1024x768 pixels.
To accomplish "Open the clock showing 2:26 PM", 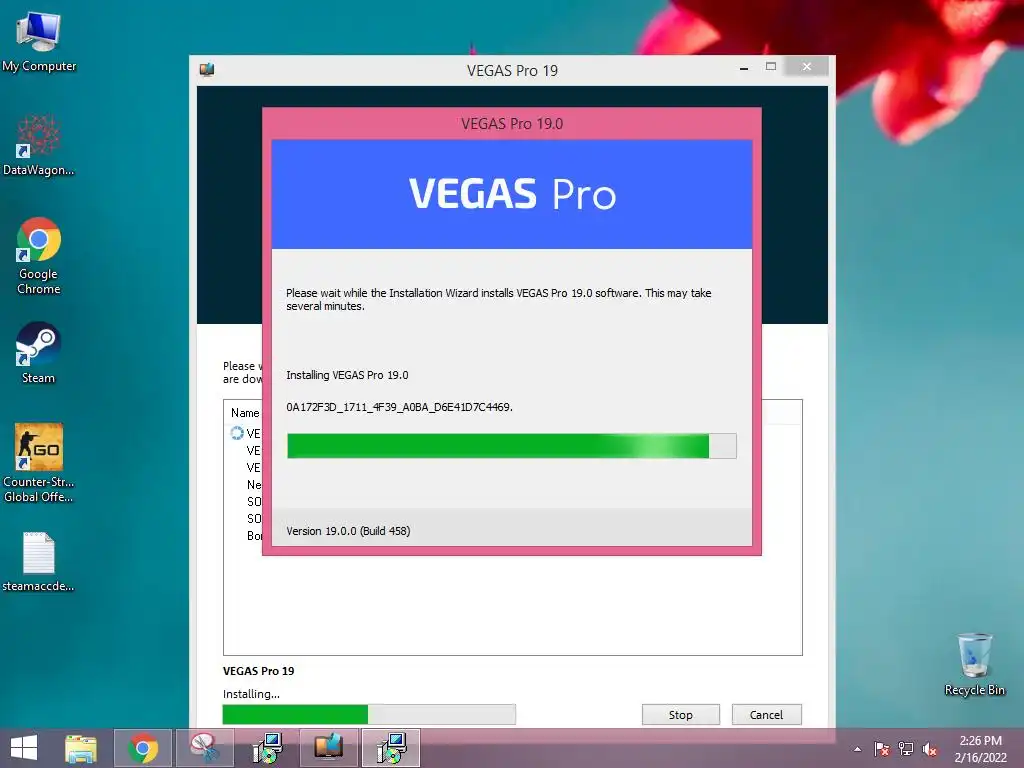I will pyautogui.click(x=980, y=749).
